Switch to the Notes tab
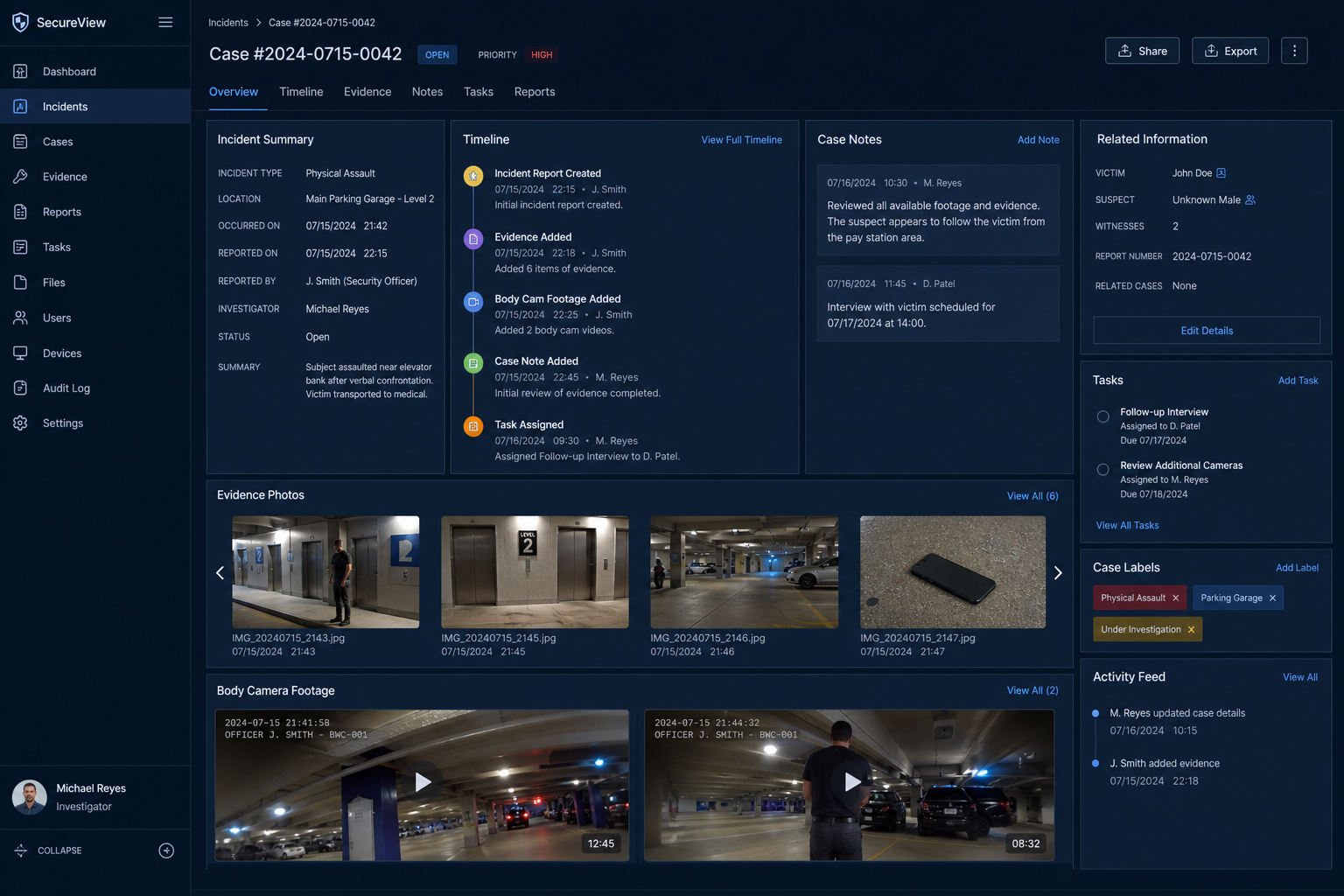 click(x=427, y=92)
